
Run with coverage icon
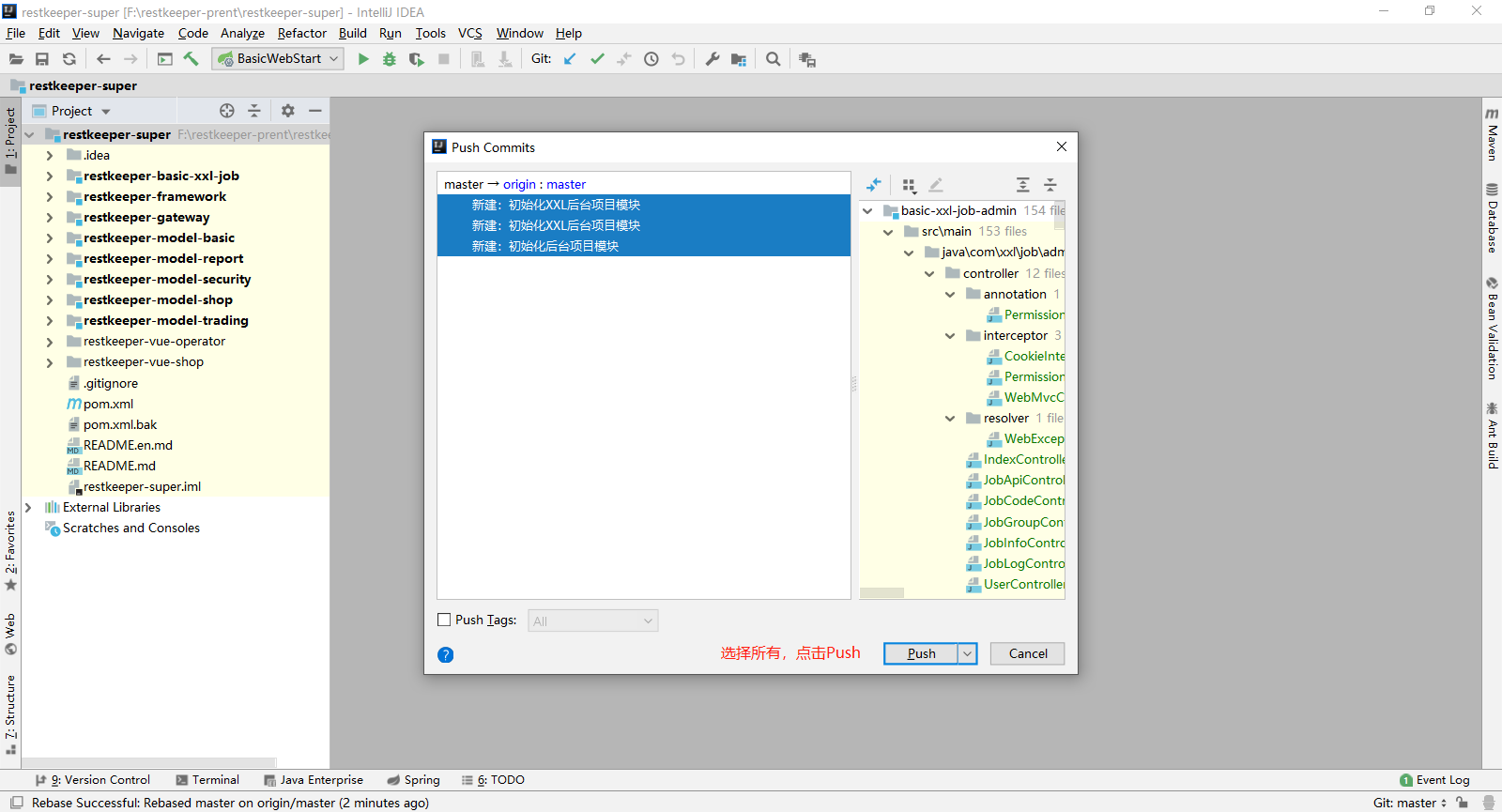(x=417, y=59)
